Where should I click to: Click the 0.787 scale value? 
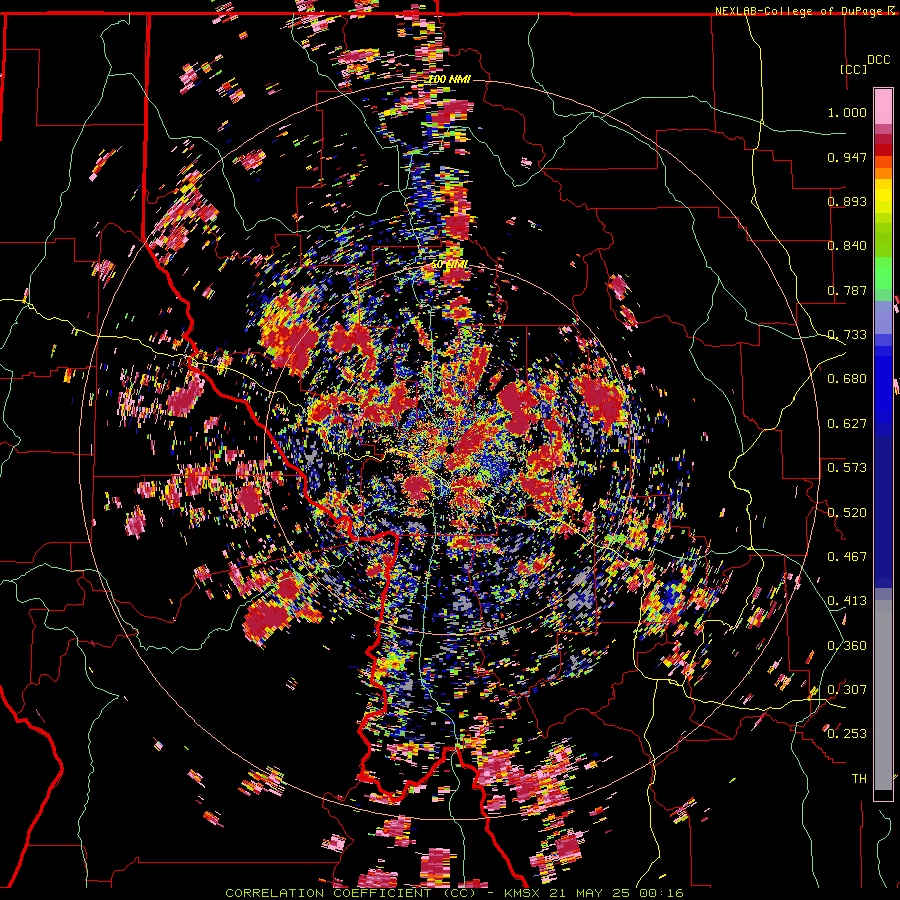[847, 290]
